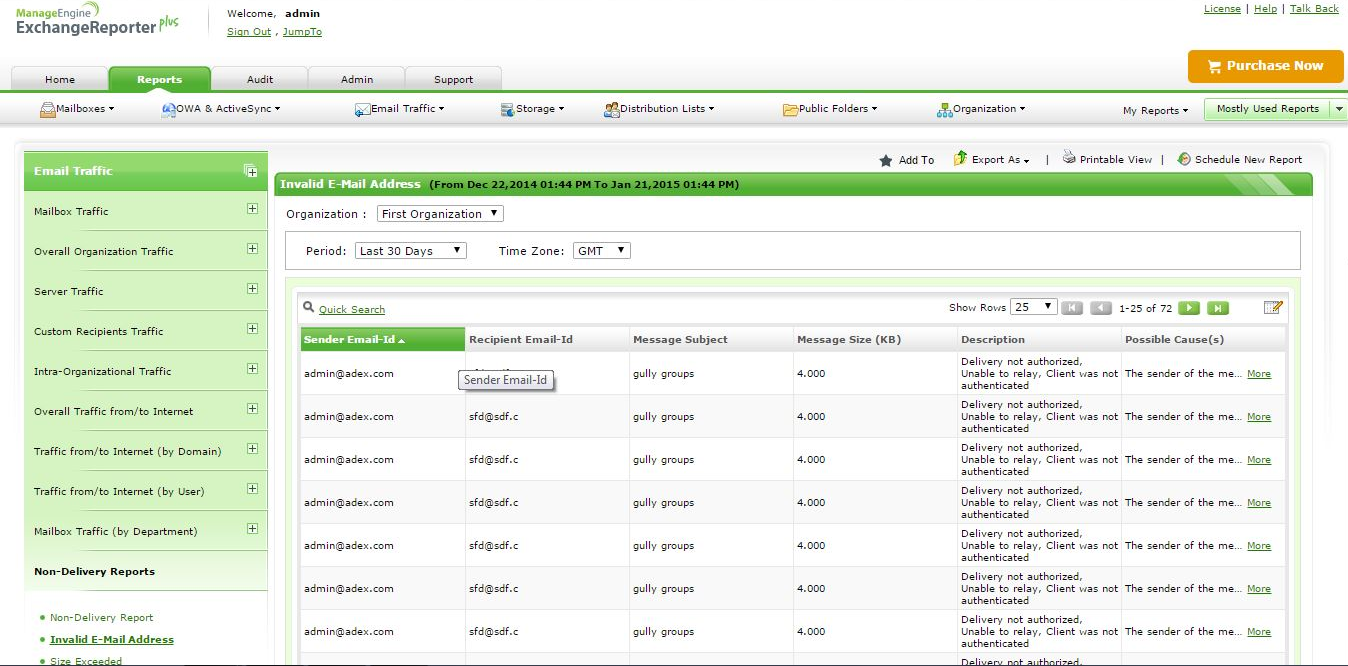Expand the Mailbox Traffic section
1348x666 pixels.
[x=252, y=209]
